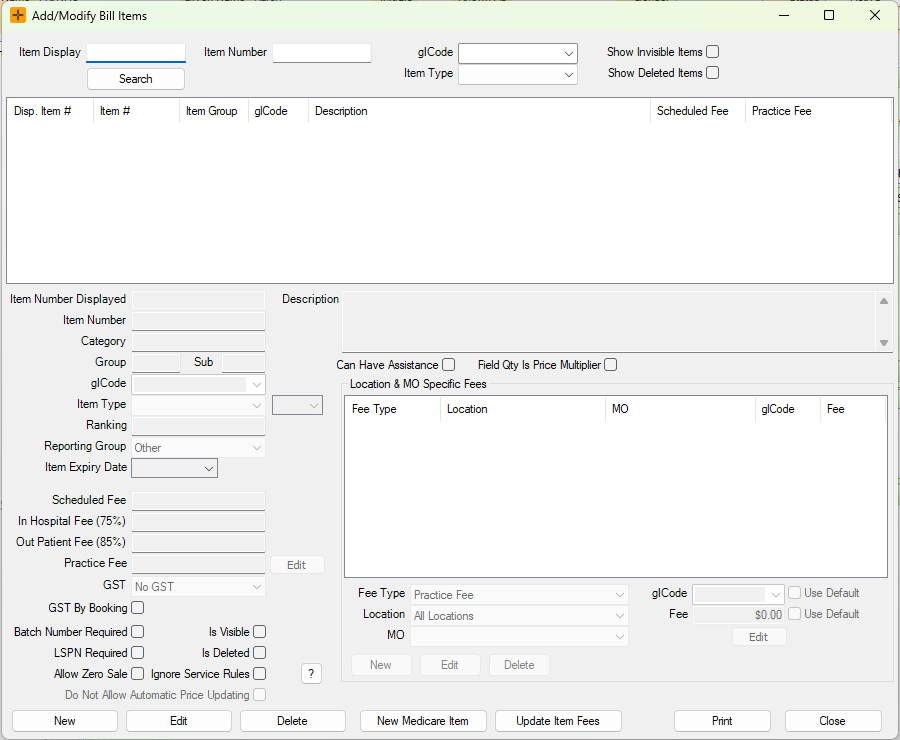The width and height of the screenshot is (900, 740).
Task: Enable Show Invisible Items checkbox
Action: (x=713, y=52)
